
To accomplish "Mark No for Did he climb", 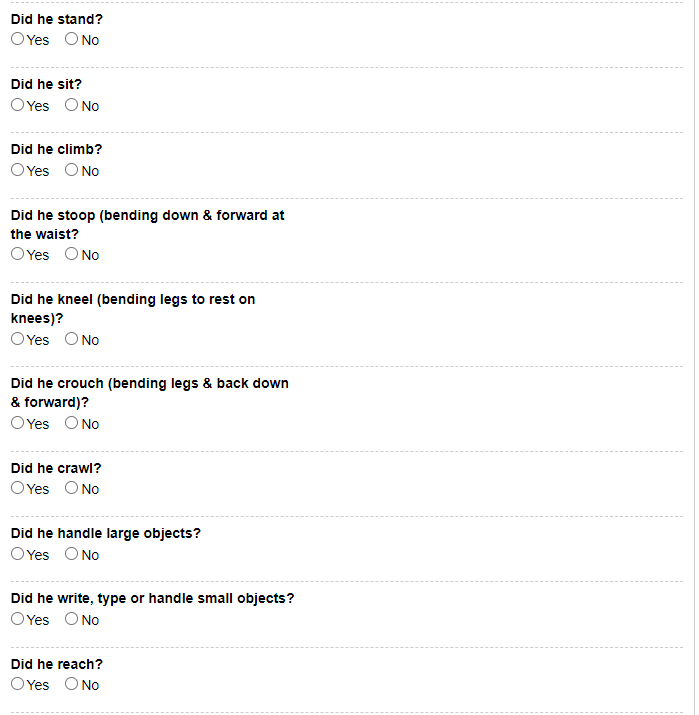I will (x=72, y=170).
